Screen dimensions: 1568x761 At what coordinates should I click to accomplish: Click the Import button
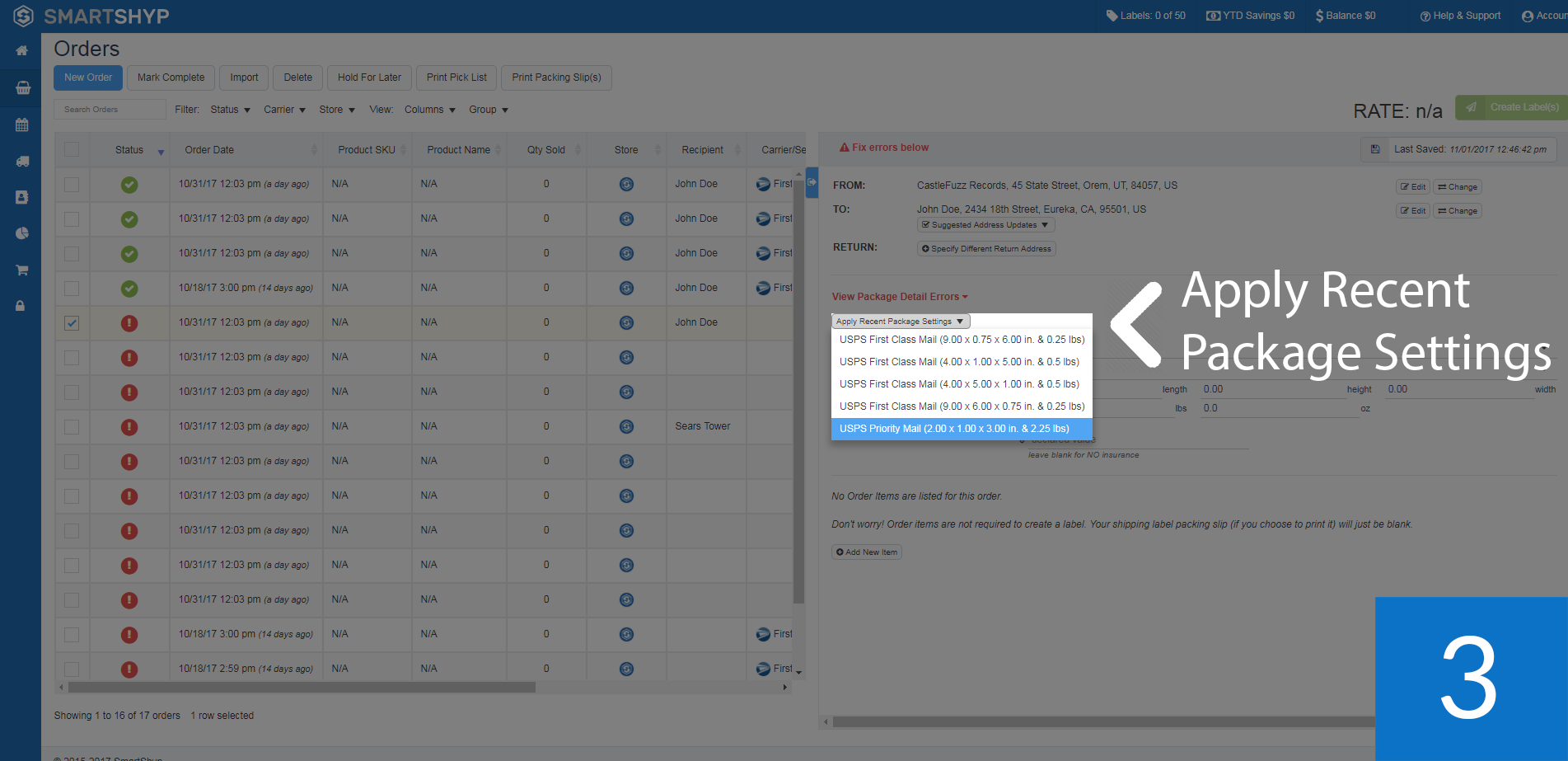tap(244, 78)
